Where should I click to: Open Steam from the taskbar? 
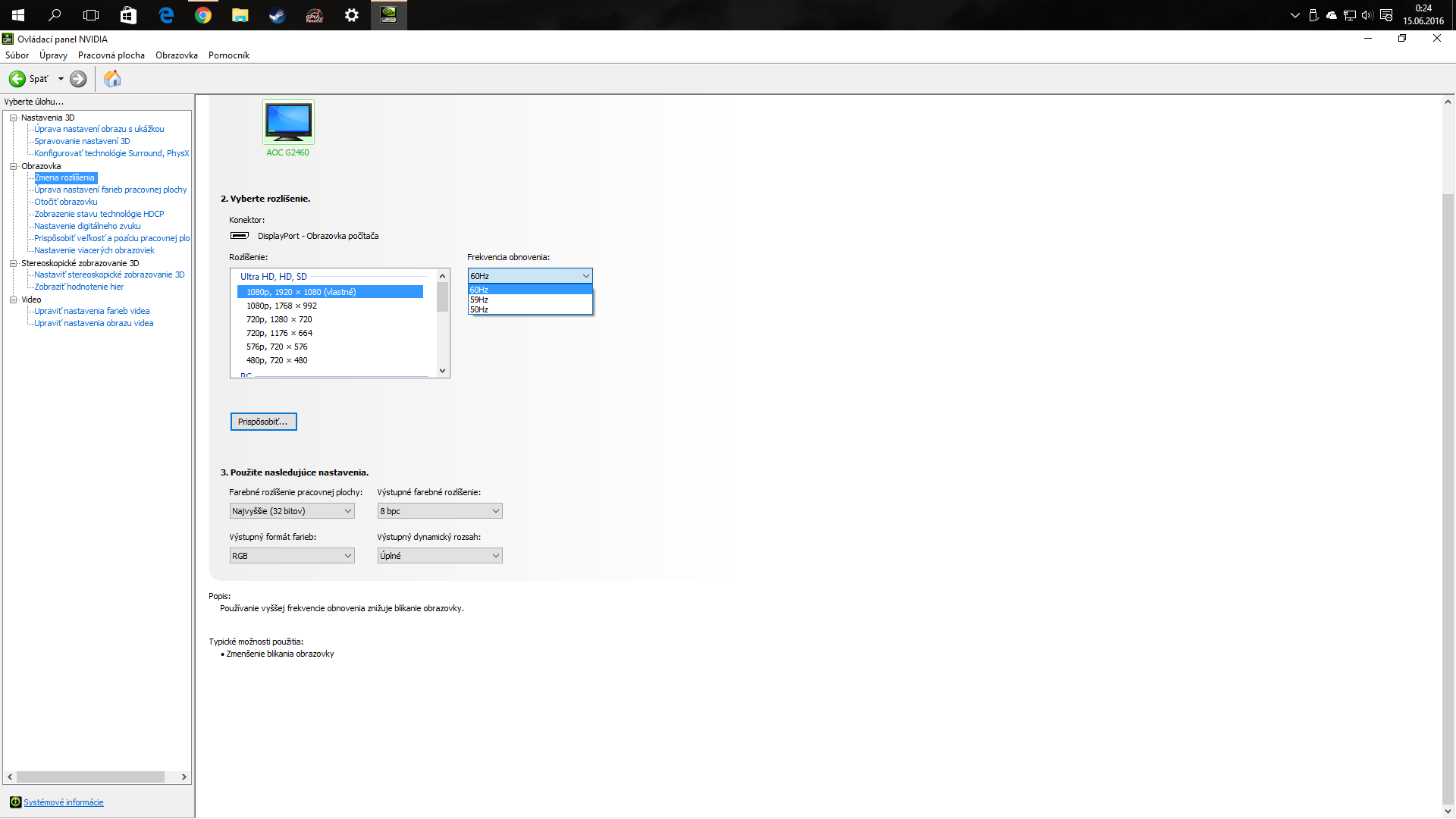coord(277,15)
